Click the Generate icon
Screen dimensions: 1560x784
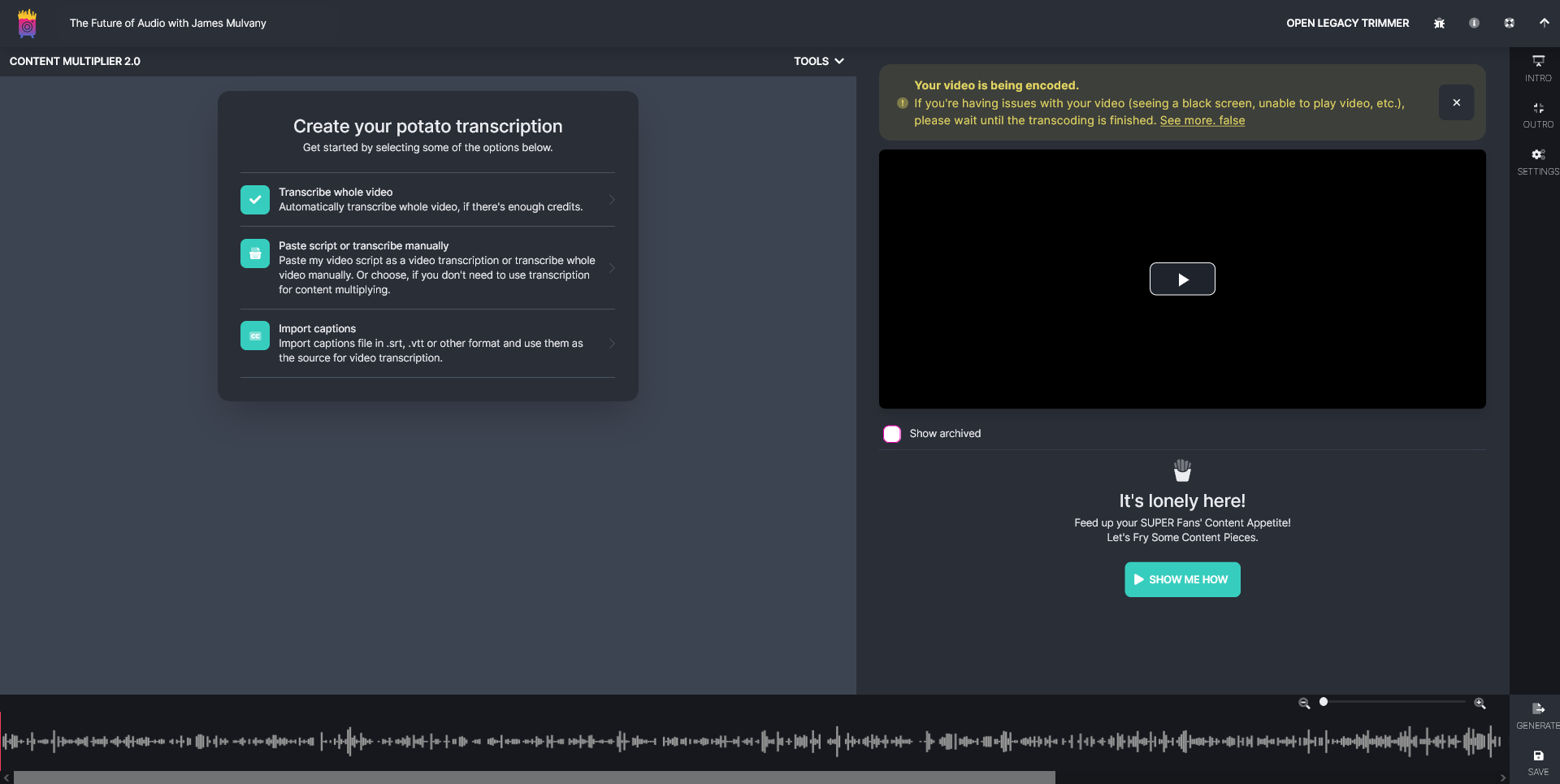(x=1537, y=715)
